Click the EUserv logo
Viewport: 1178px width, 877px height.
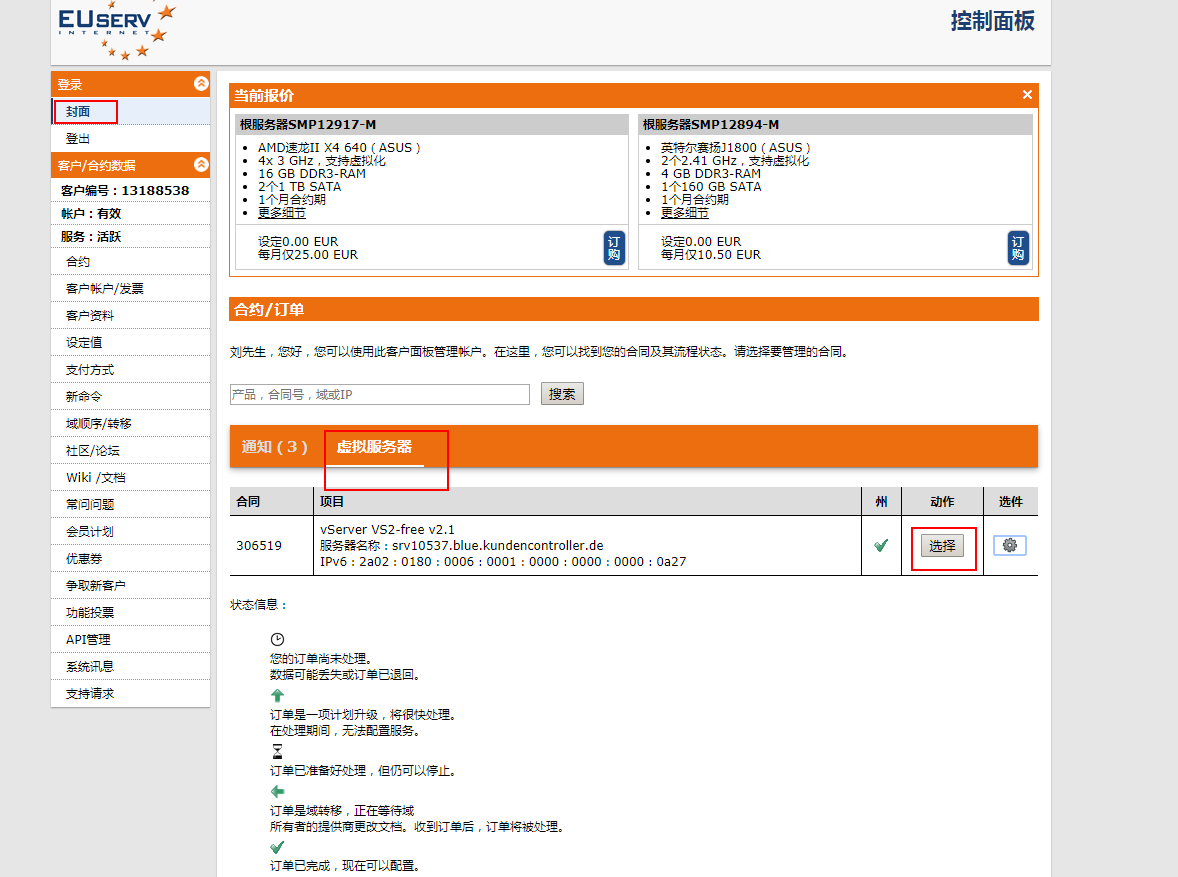coord(117,30)
